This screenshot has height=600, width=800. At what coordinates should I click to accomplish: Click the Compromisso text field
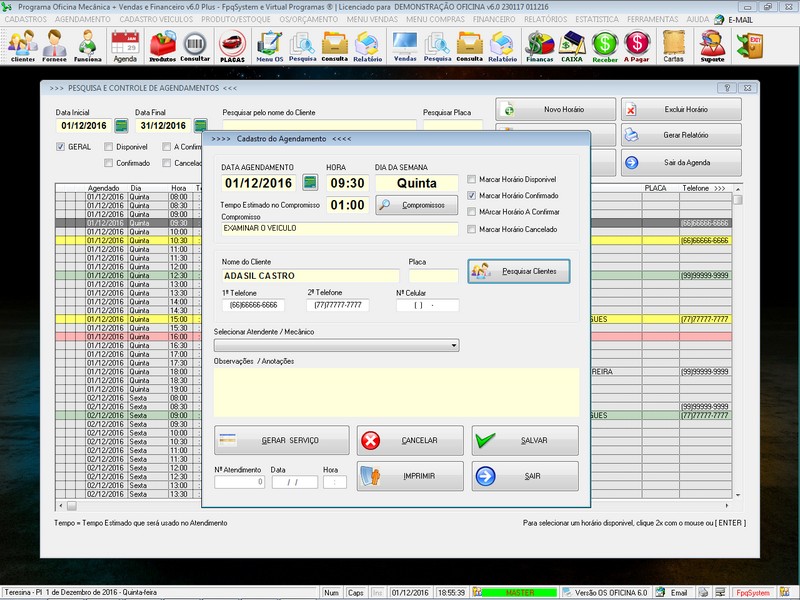[x=339, y=229]
